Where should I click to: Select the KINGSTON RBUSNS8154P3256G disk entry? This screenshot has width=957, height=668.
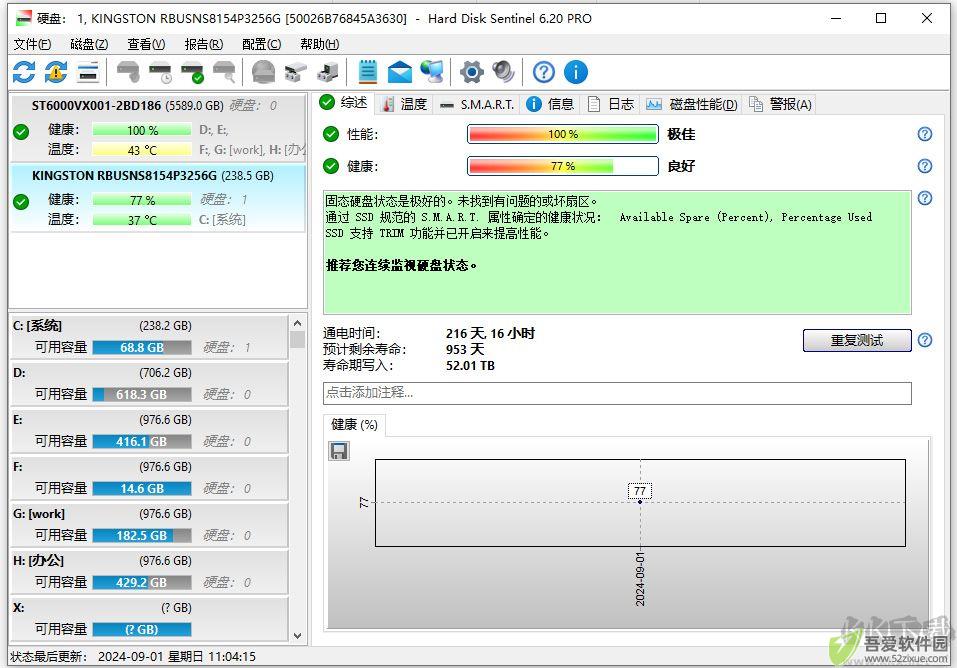pos(158,198)
